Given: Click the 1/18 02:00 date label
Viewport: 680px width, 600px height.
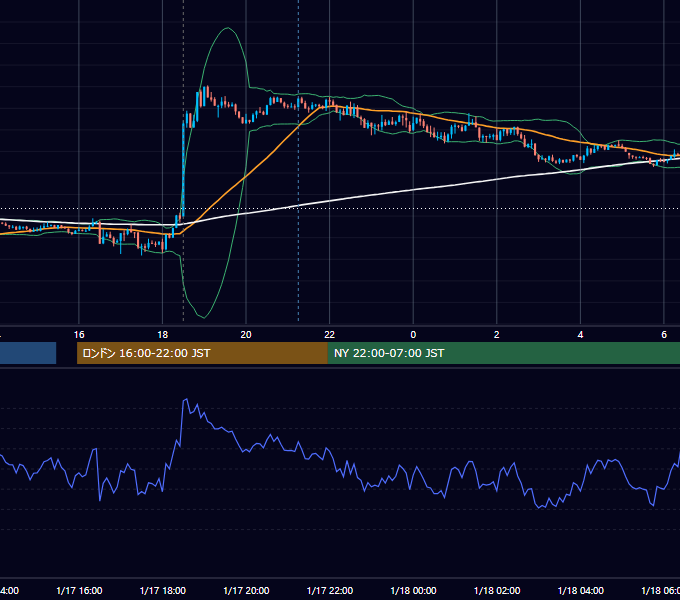Looking at the screenshot, I should pos(497,590).
